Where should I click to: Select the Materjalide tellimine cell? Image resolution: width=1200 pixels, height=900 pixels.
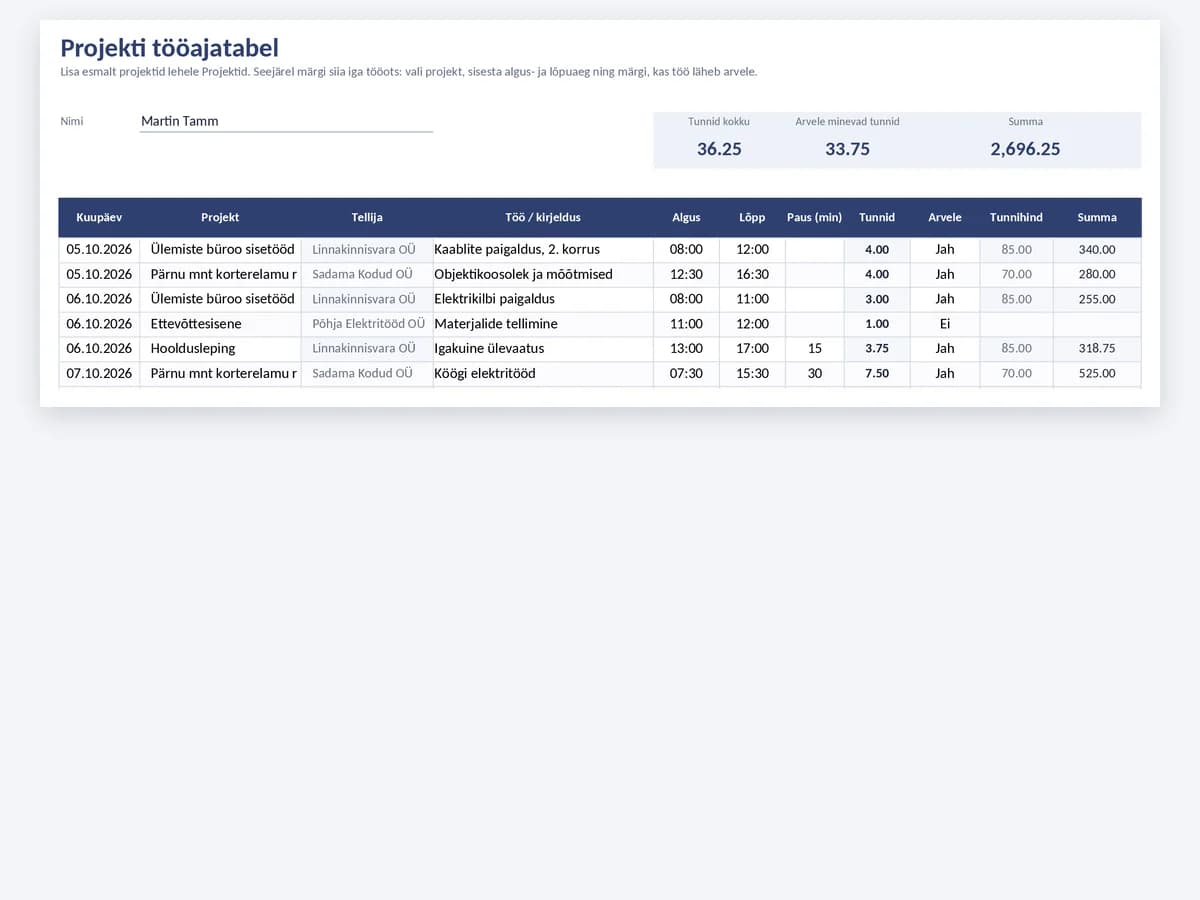click(x=543, y=324)
